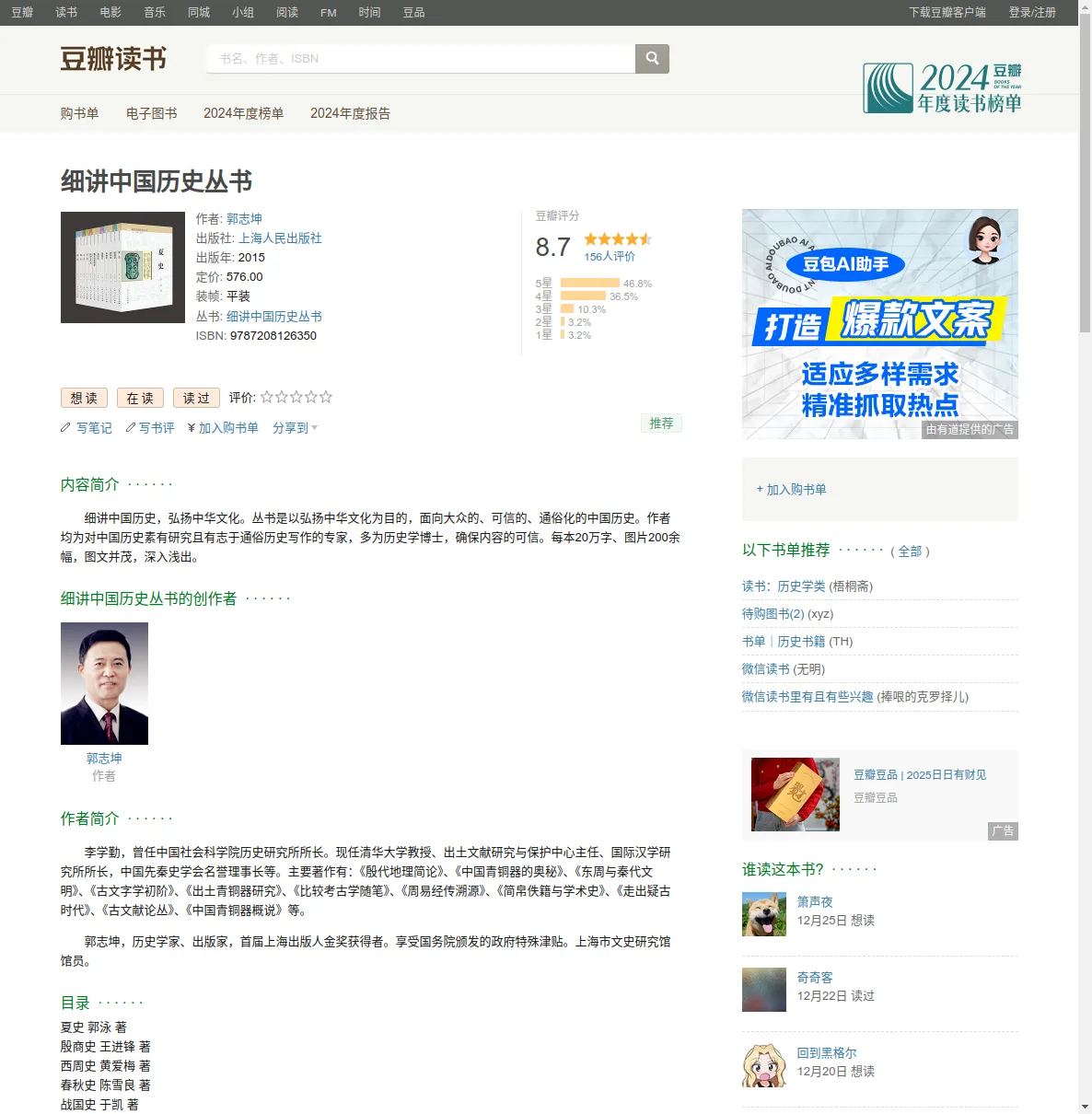1092x1114 pixels.
Task: Open publisher 上海人民出版社 link
Action: coord(280,238)
